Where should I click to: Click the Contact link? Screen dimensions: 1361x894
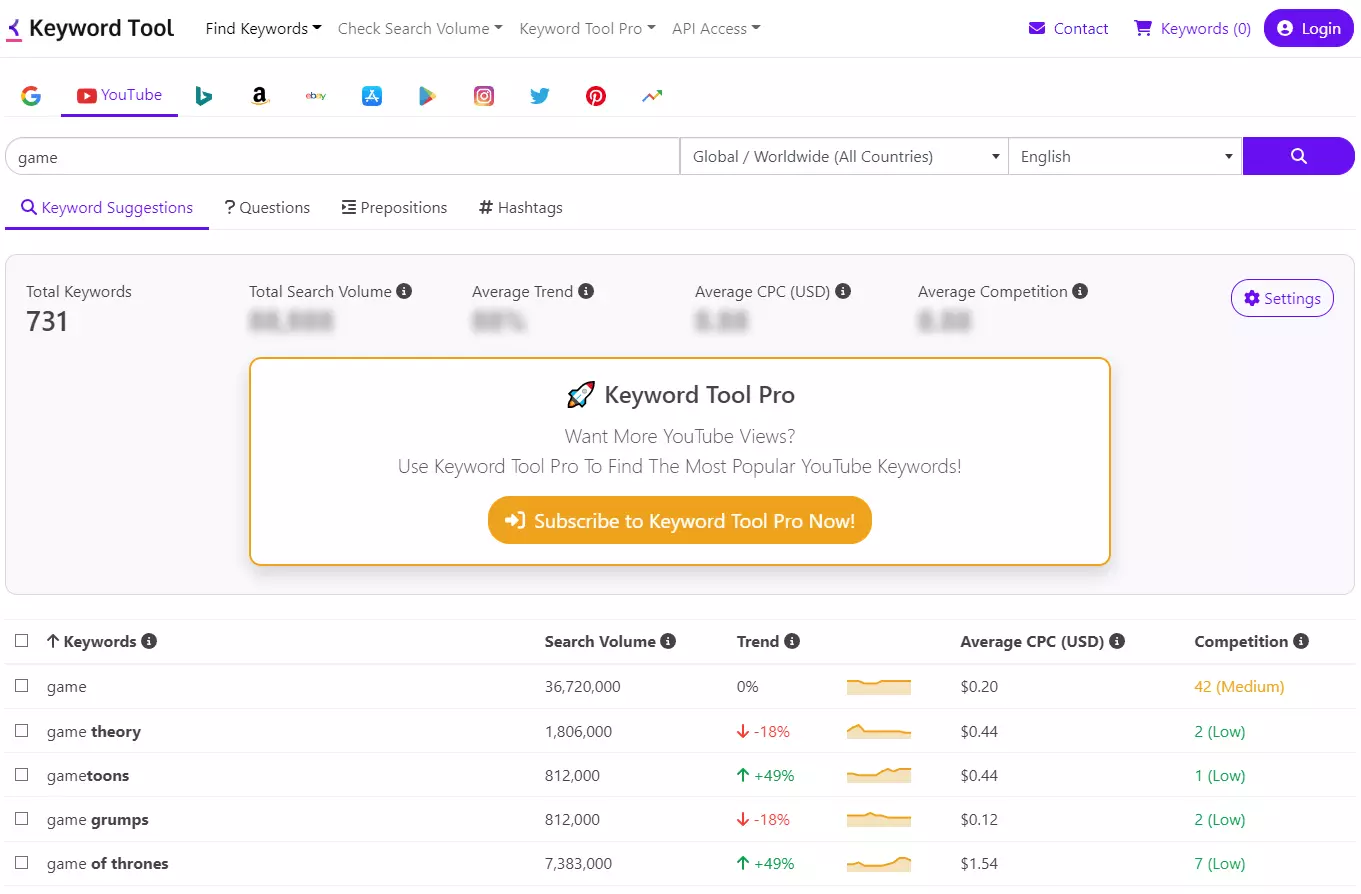(1068, 28)
